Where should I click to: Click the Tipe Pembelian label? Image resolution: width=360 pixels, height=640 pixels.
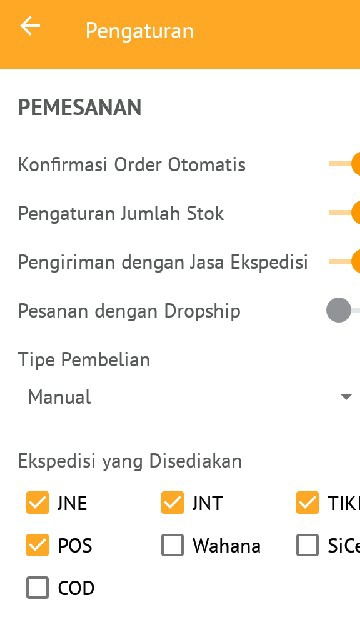[x=84, y=360]
